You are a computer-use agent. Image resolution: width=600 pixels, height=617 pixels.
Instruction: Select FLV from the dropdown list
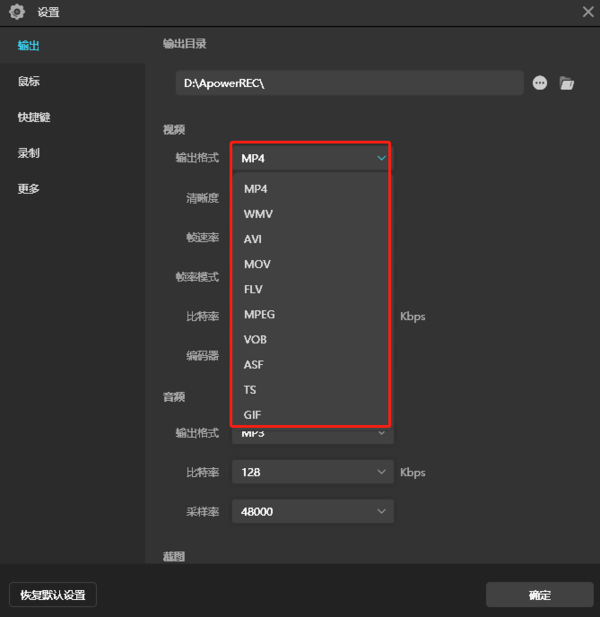tap(253, 289)
